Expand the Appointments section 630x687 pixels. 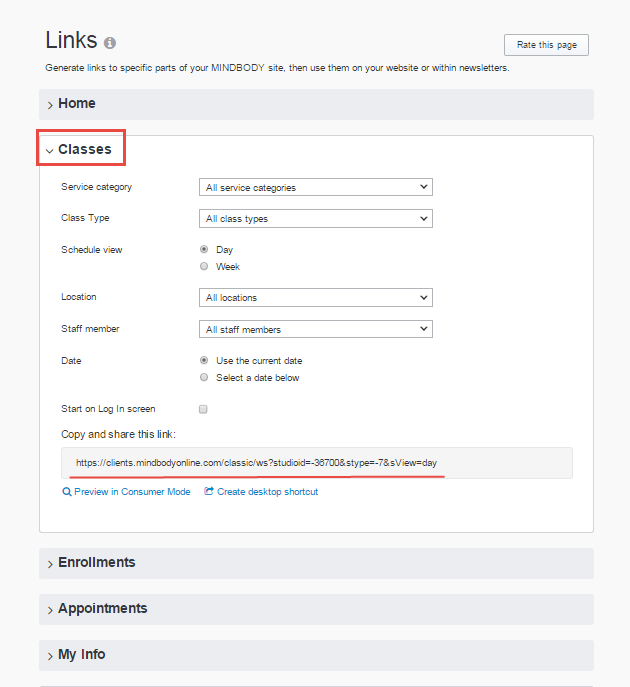[102, 609]
